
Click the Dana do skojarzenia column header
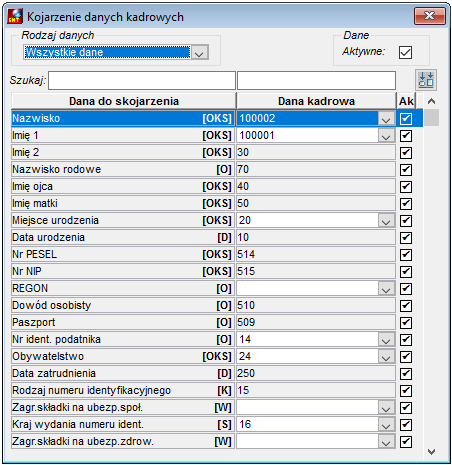124,101
